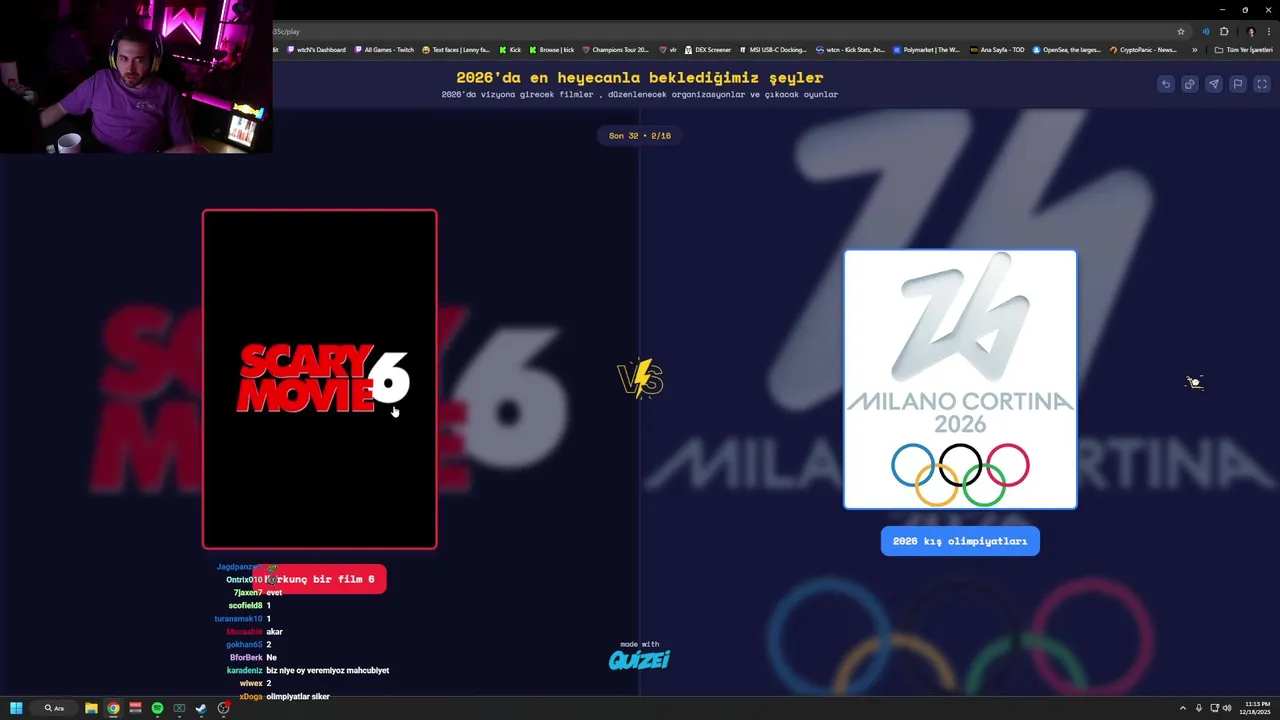This screenshot has width=1280, height=720.
Task: Open 'wtcN's Dashboard' bookmark
Action: (316, 49)
